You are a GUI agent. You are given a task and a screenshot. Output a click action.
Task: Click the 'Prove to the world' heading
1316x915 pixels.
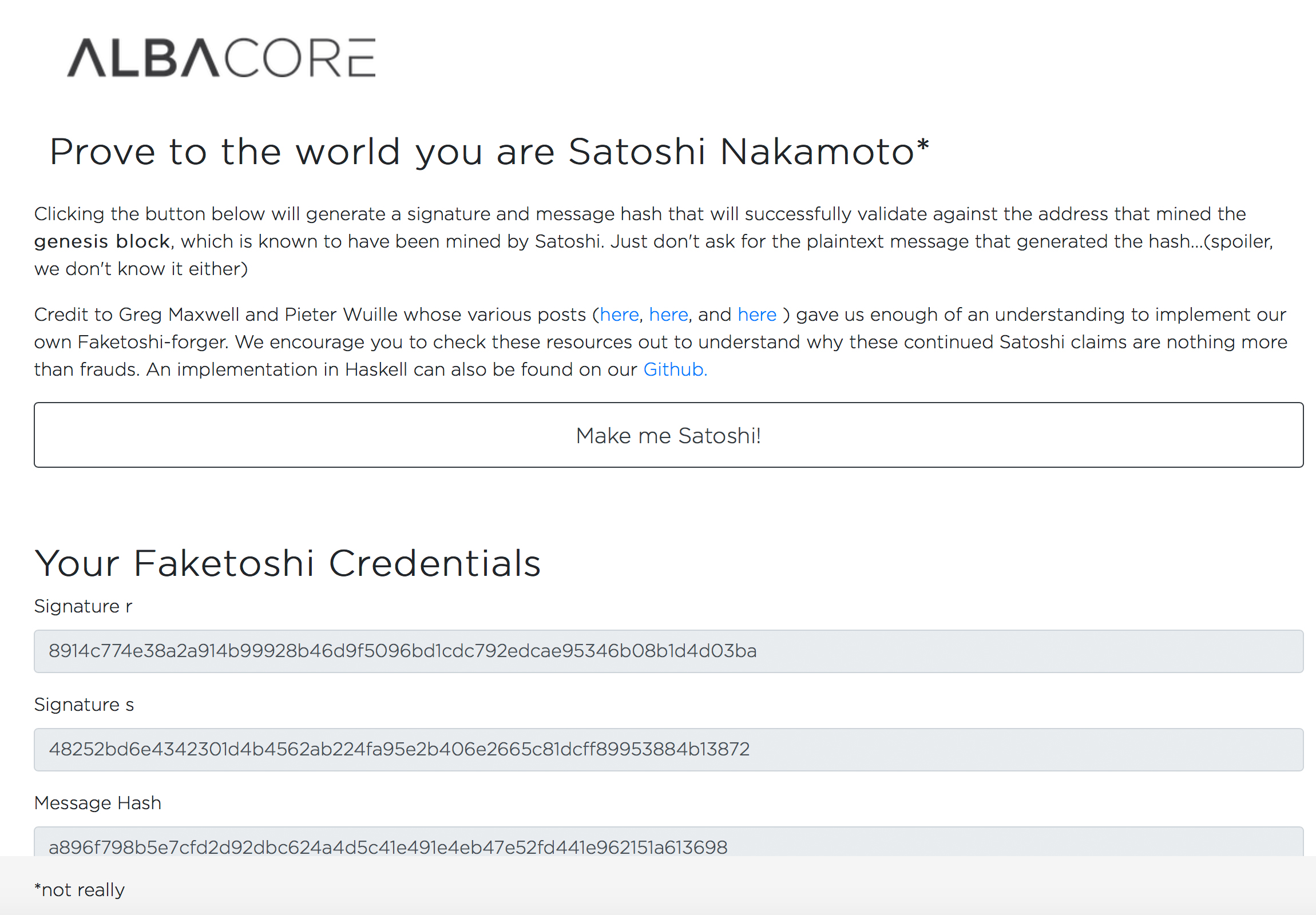click(487, 150)
